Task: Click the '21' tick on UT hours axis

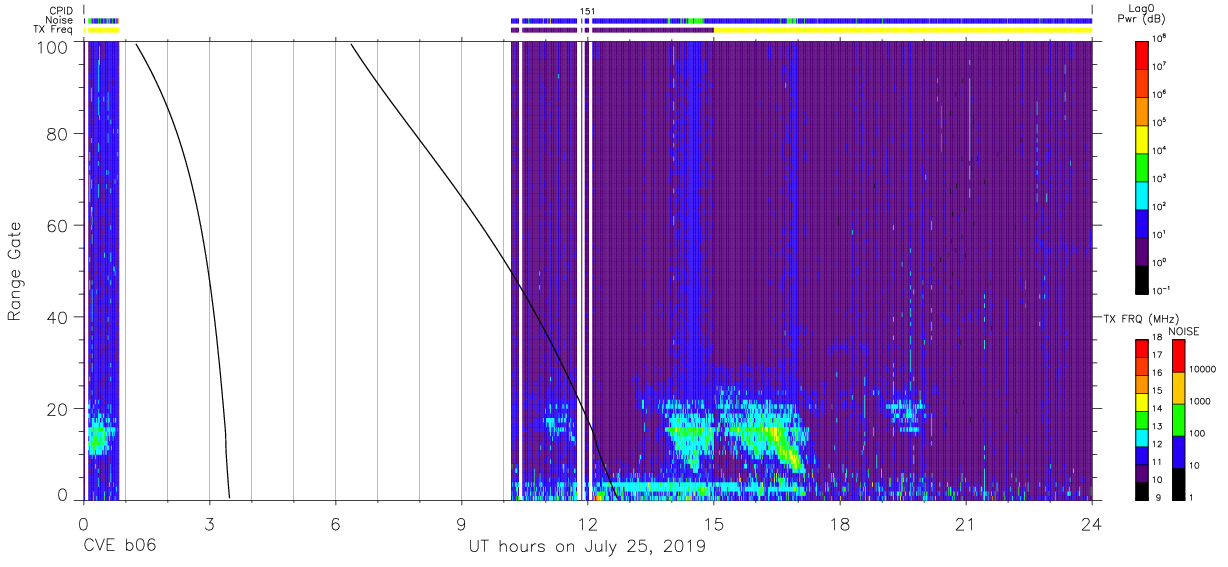Action: (x=966, y=522)
